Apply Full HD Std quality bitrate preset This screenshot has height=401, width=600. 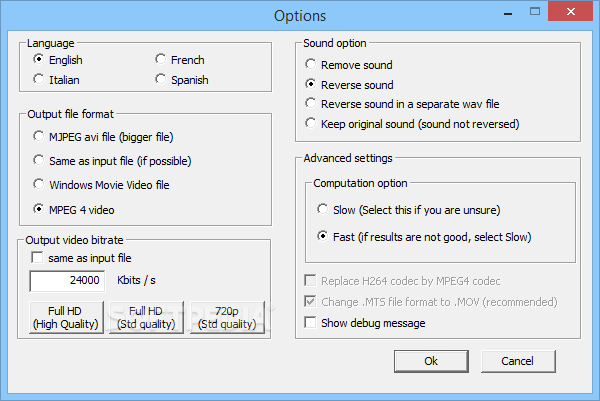click(146, 317)
